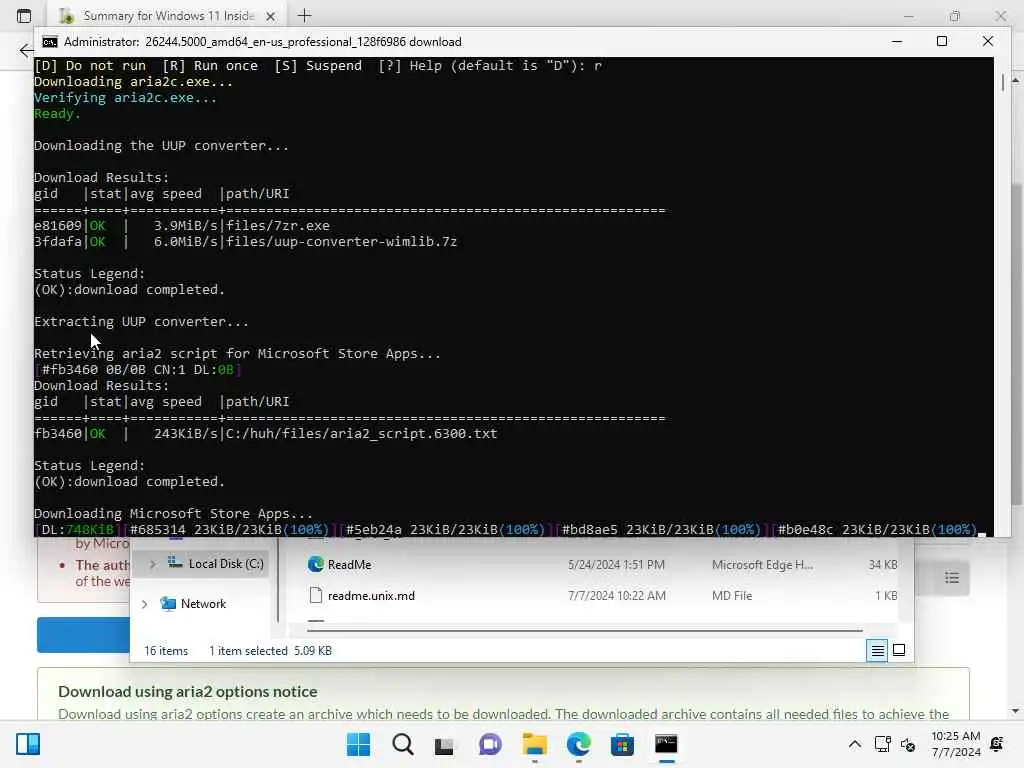Open a new browser tab
1024x768 pixels.
click(x=304, y=15)
